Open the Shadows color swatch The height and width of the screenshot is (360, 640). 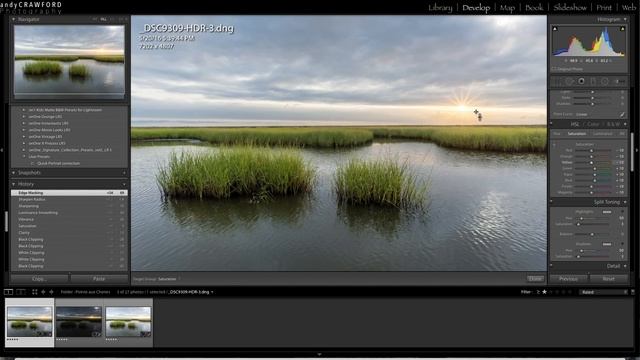(x=607, y=244)
